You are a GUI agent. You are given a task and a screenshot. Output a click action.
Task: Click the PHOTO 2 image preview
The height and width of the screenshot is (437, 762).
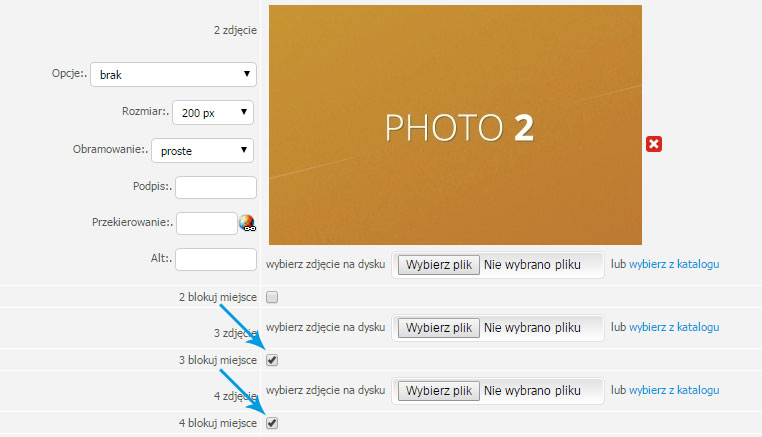[455, 125]
